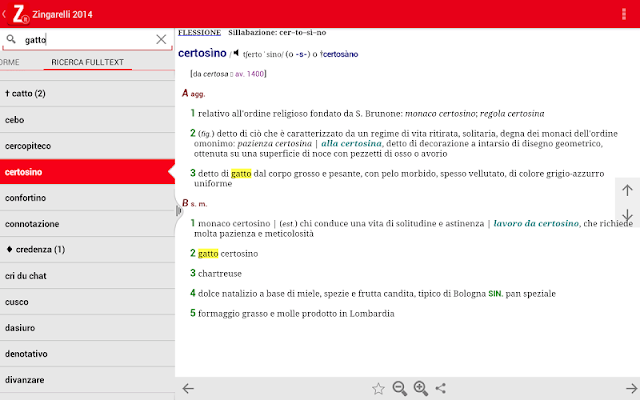Select the confortino result
Viewport: 640px width, 400px height.
(x=87, y=198)
